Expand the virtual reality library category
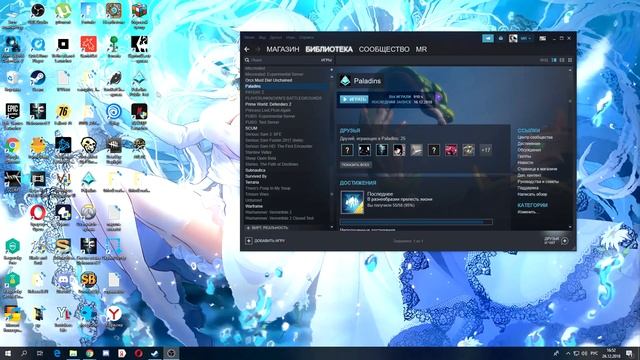Viewport: 640px width, 360px height. pos(267,228)
